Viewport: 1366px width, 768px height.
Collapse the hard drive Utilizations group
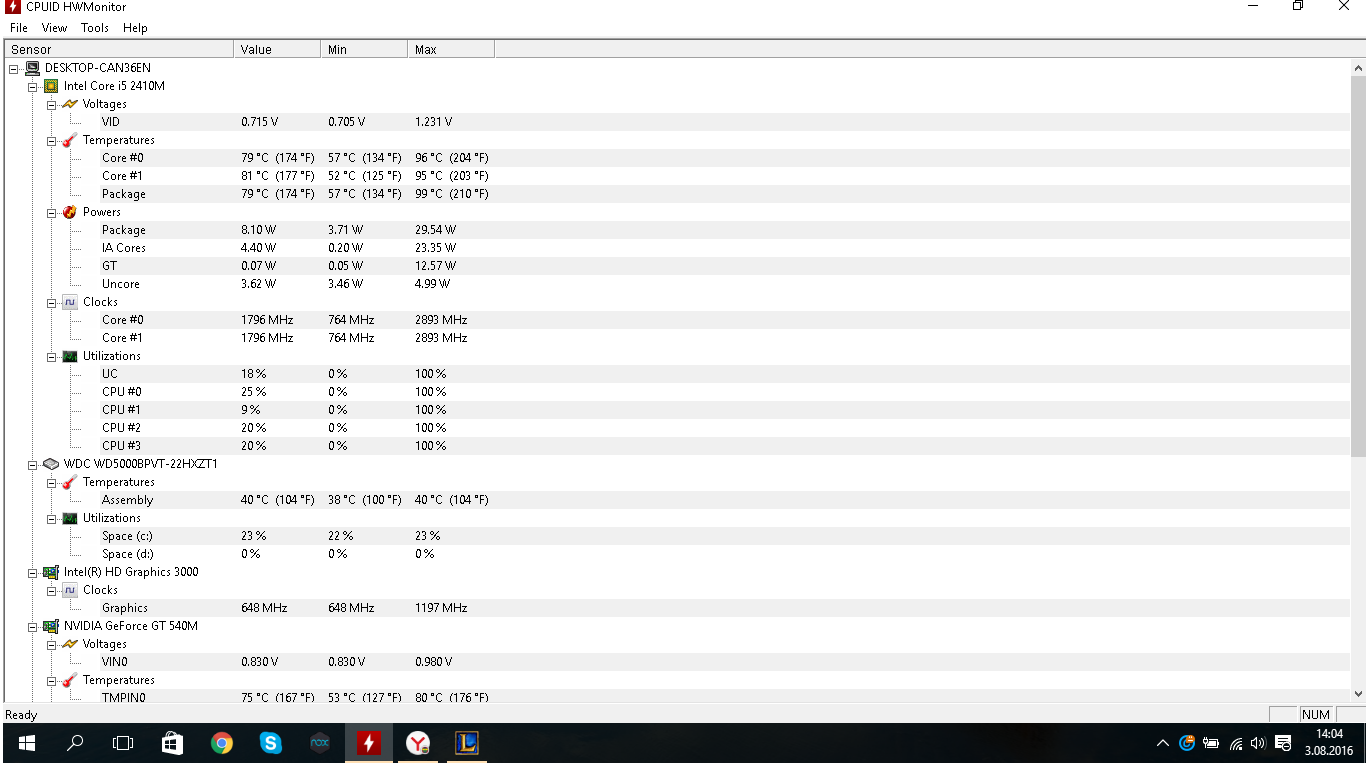(52, 518)
